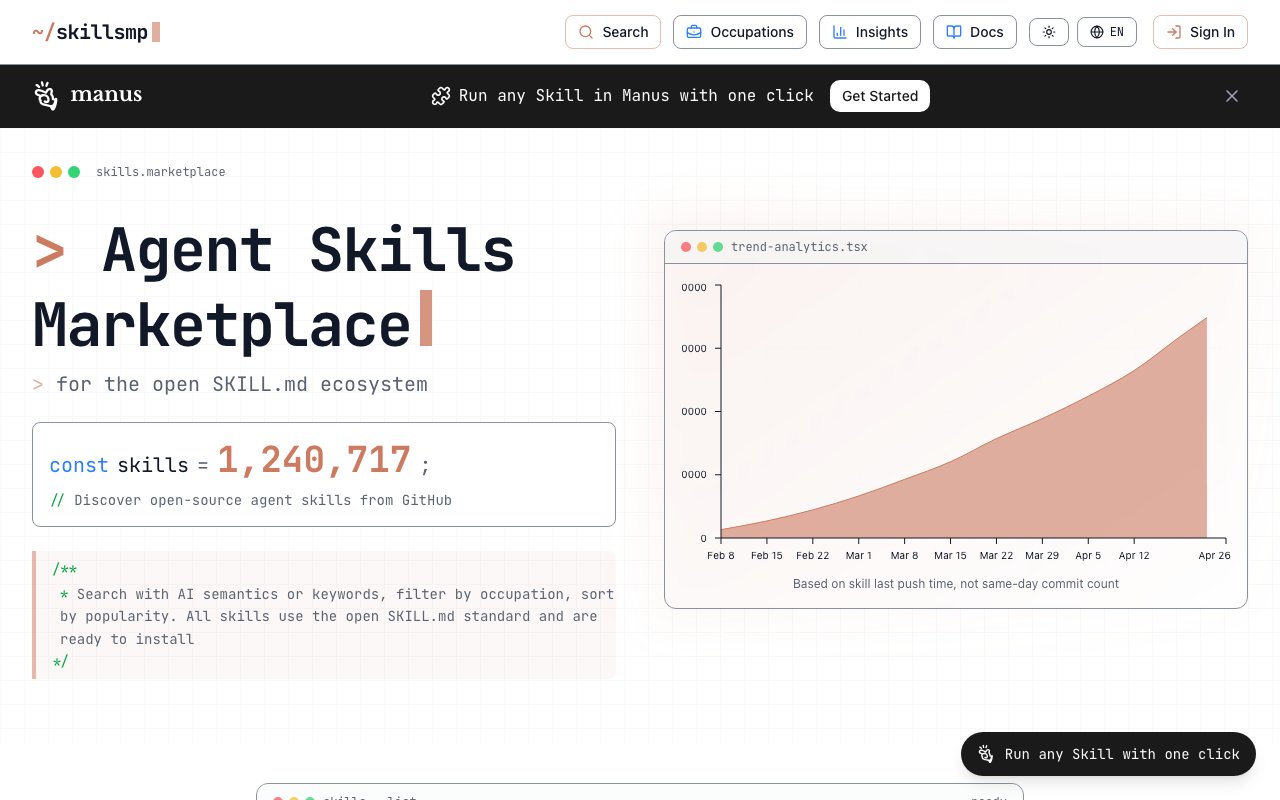Click the "Agent Skills Marketplace" heading
1280x800 pixels.
274,287
